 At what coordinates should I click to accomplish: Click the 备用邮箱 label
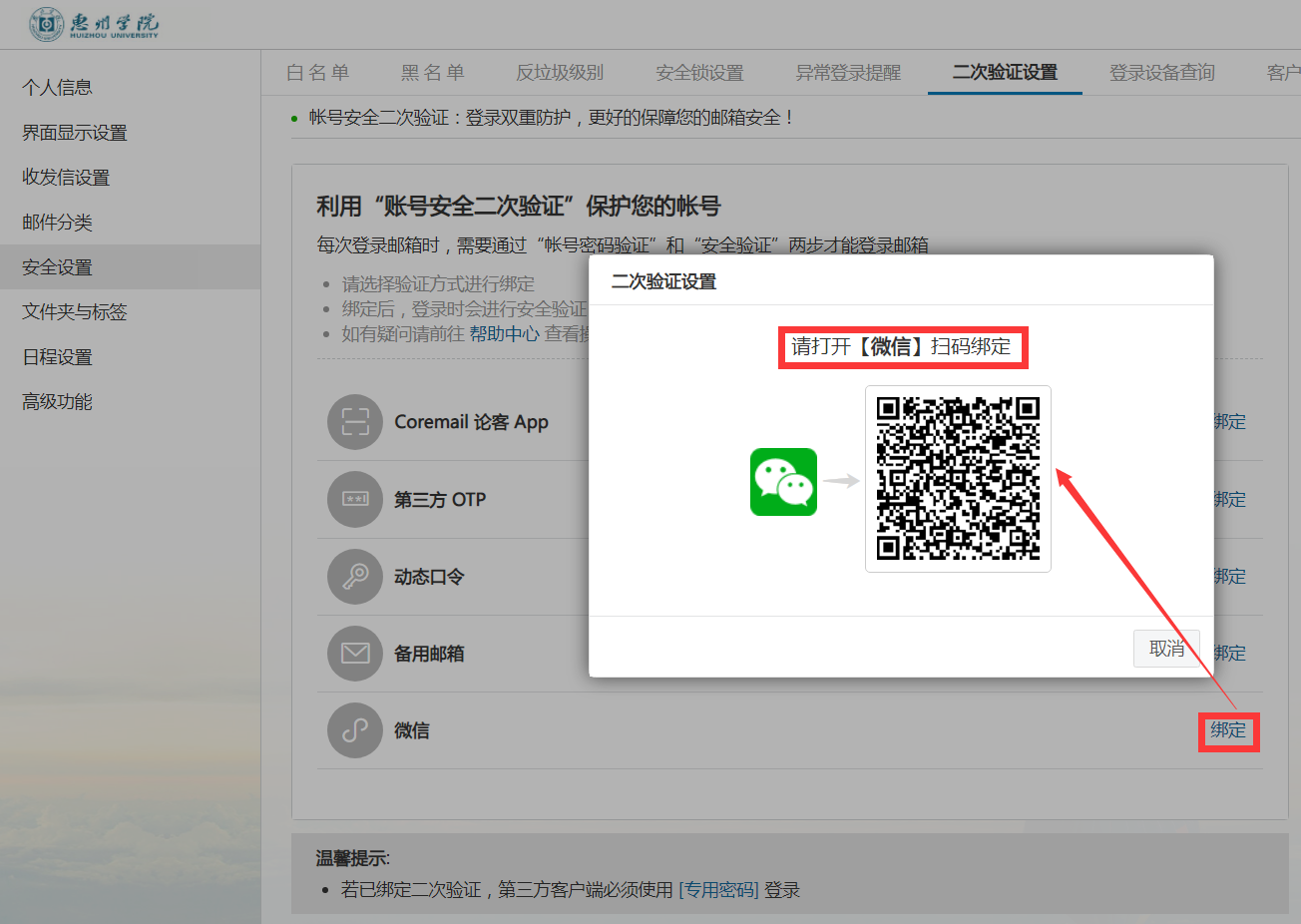coord(429,654)
